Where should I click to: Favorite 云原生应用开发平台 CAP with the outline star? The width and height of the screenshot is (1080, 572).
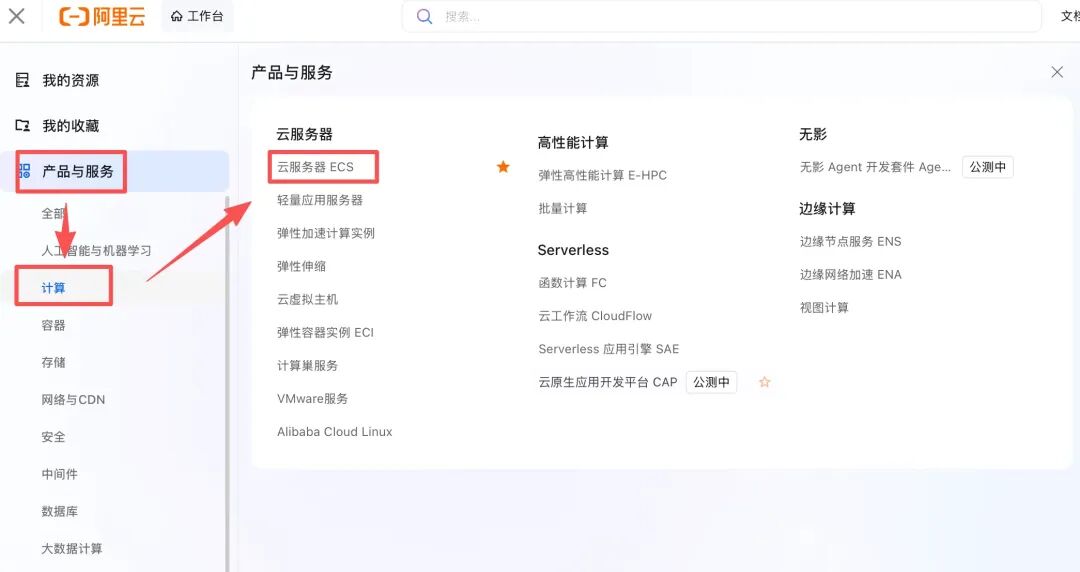coord(764,382)
